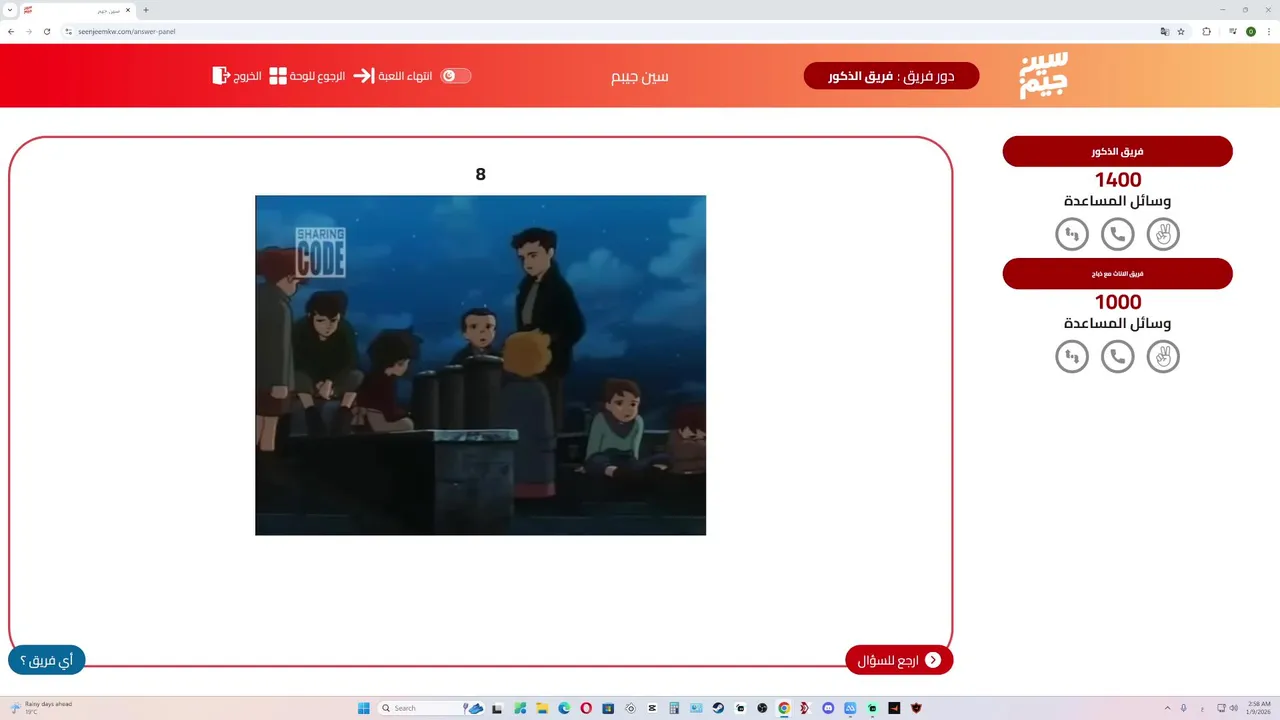Click the browser forward arrow
1280x720 pixels.
[x=28, y=31]
